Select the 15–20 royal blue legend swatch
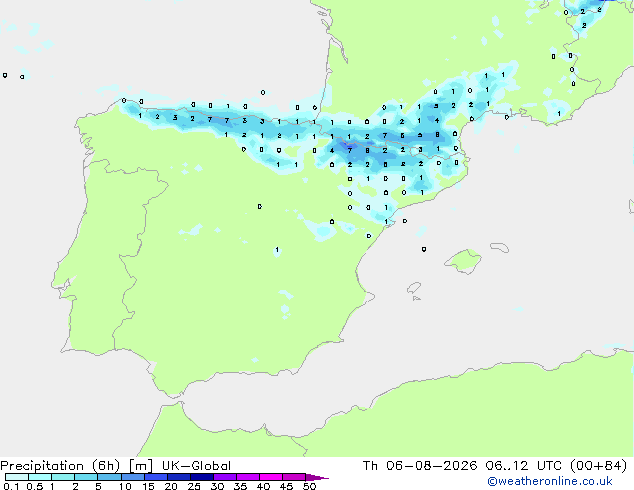Screen dimensions: 634x490 click(156, 477)
